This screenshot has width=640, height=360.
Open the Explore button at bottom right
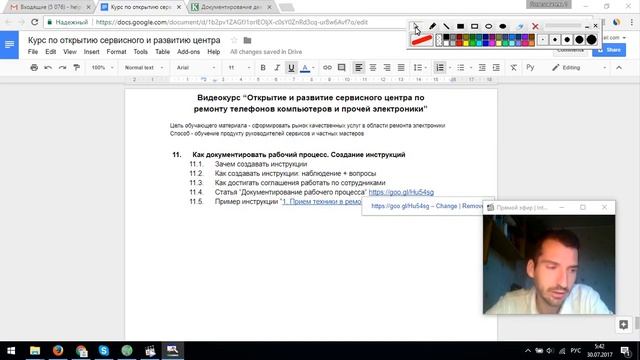[623, 324]
